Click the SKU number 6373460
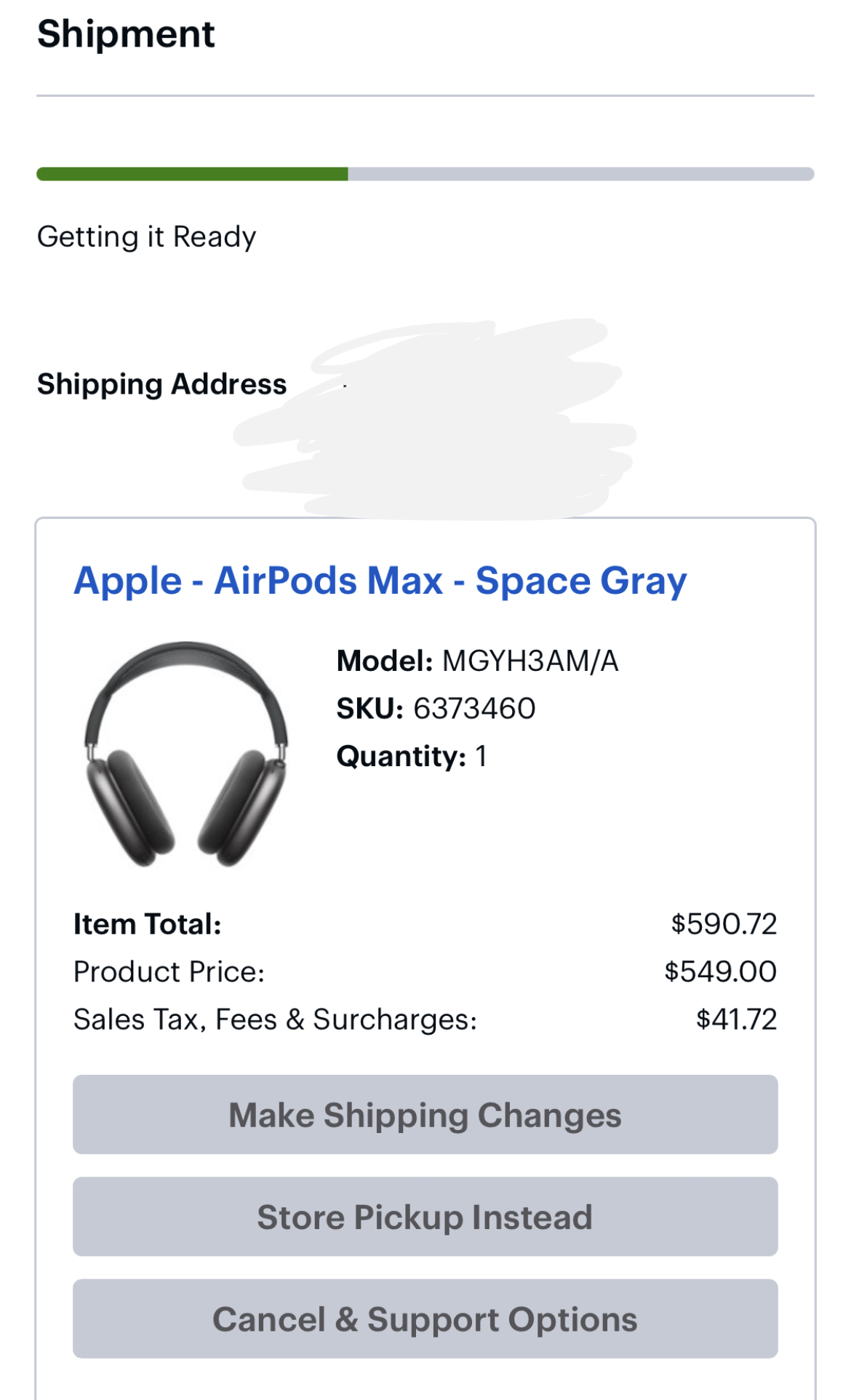The image size is (851, 1400). point(474,709)
